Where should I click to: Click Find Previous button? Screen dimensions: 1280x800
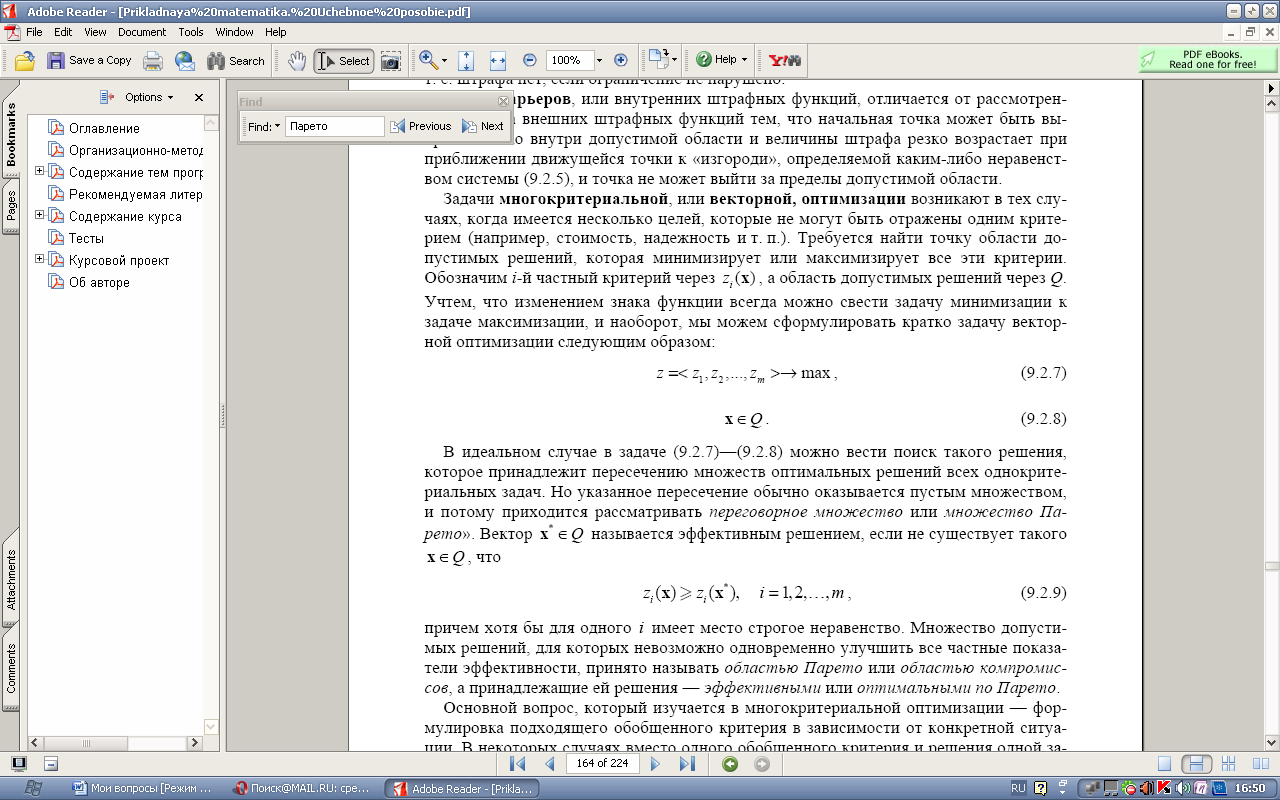point(421,126)
